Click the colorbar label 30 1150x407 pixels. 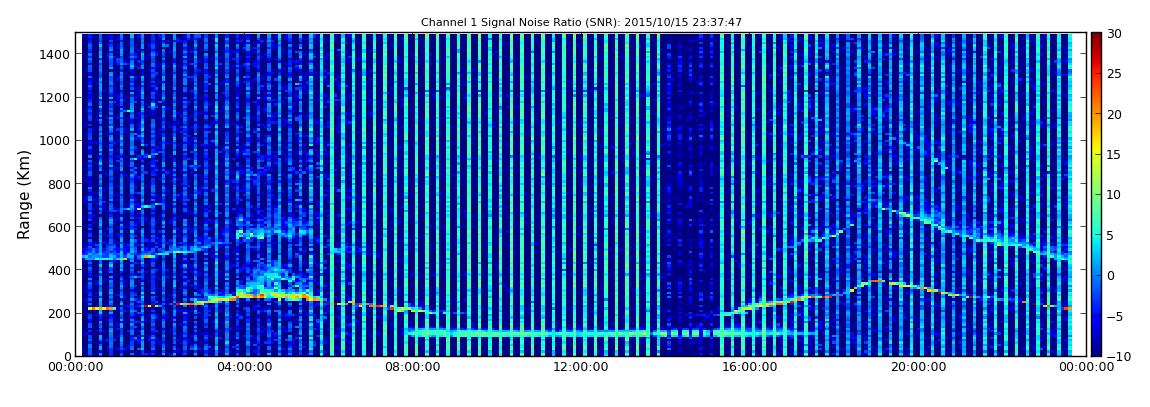[x=1114, y=34]
